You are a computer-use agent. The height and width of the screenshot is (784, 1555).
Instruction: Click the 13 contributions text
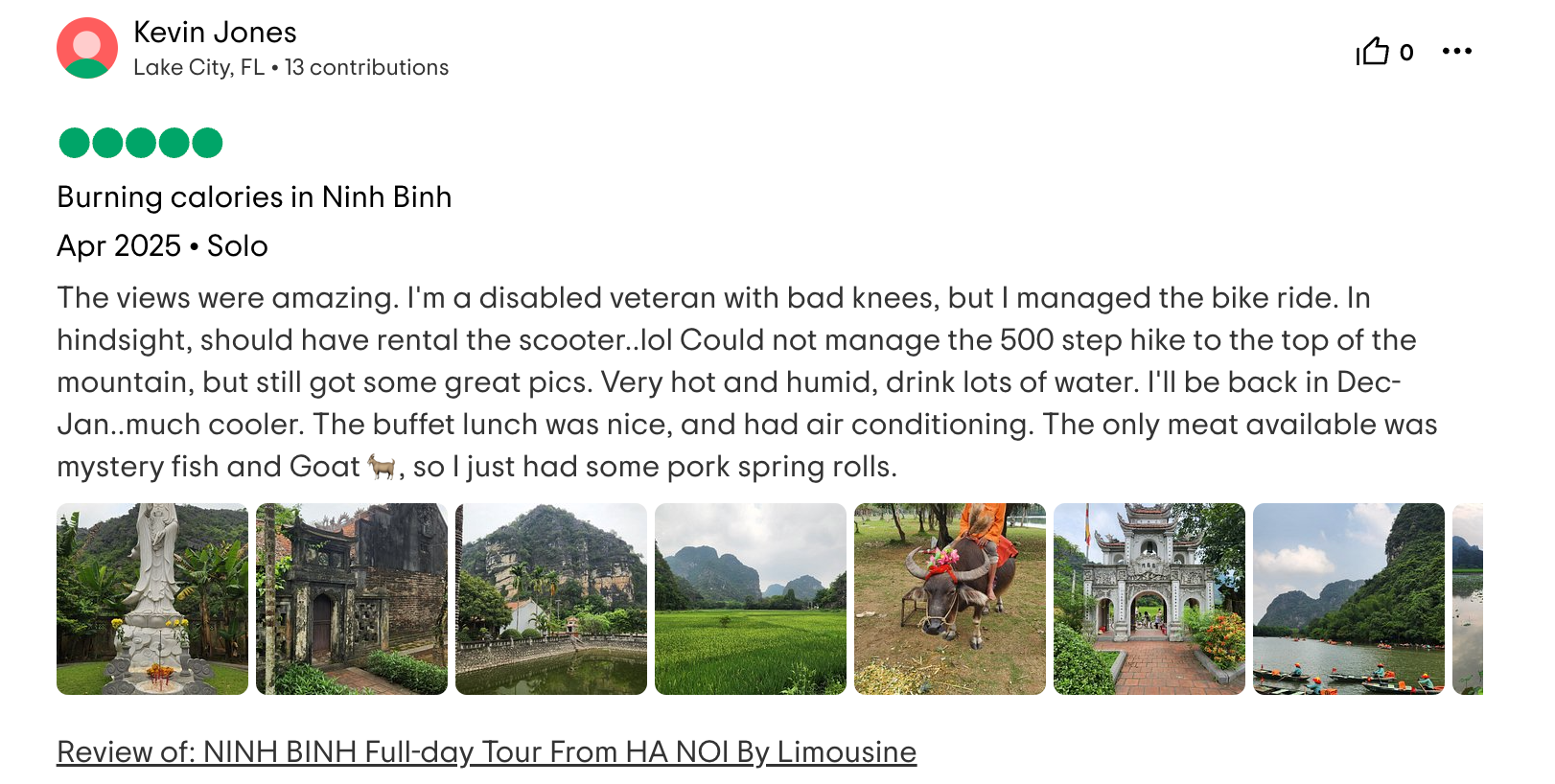click(x=366, y=67)
